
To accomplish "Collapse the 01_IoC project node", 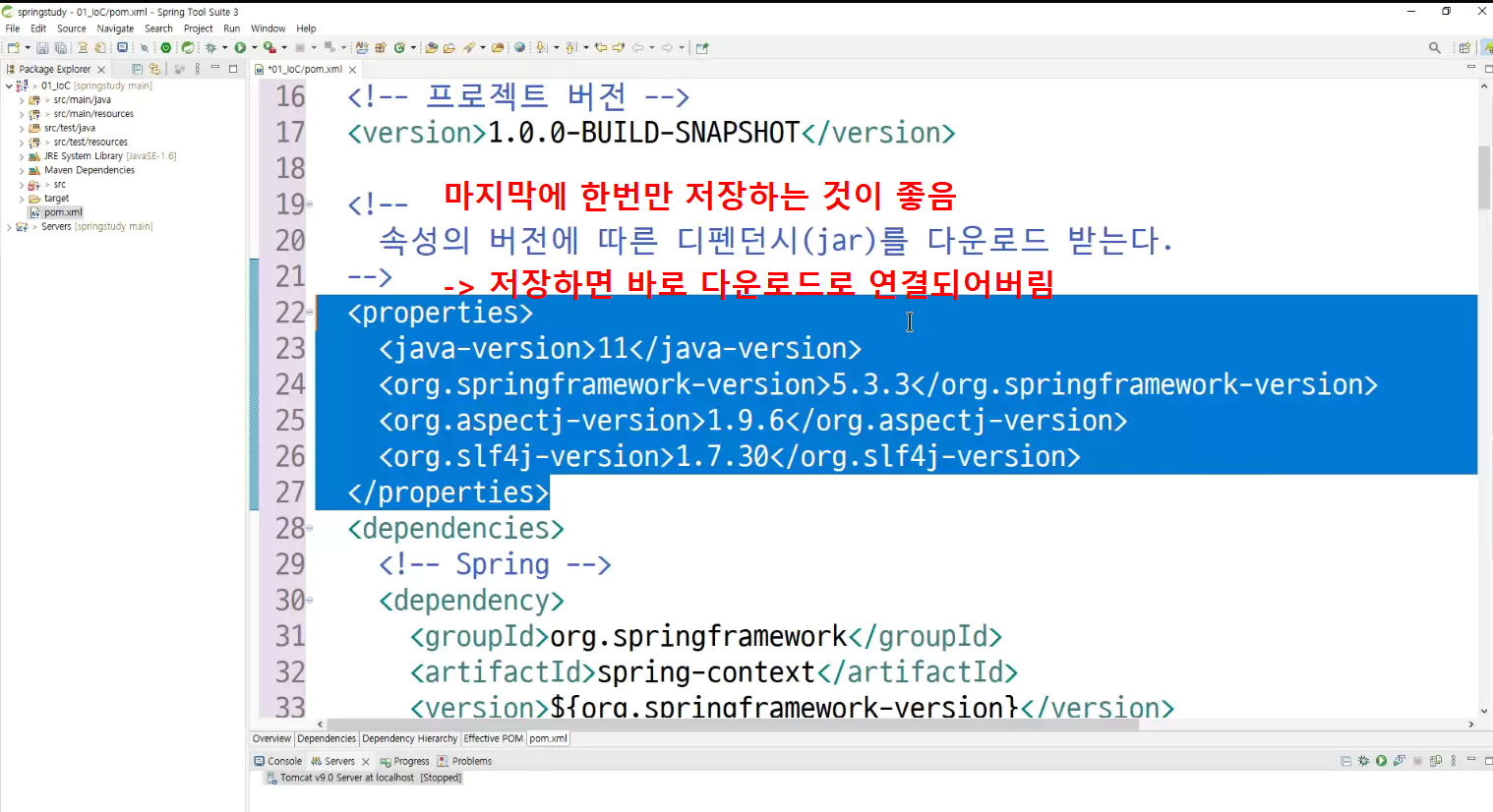I will click(x=9, y=86).
